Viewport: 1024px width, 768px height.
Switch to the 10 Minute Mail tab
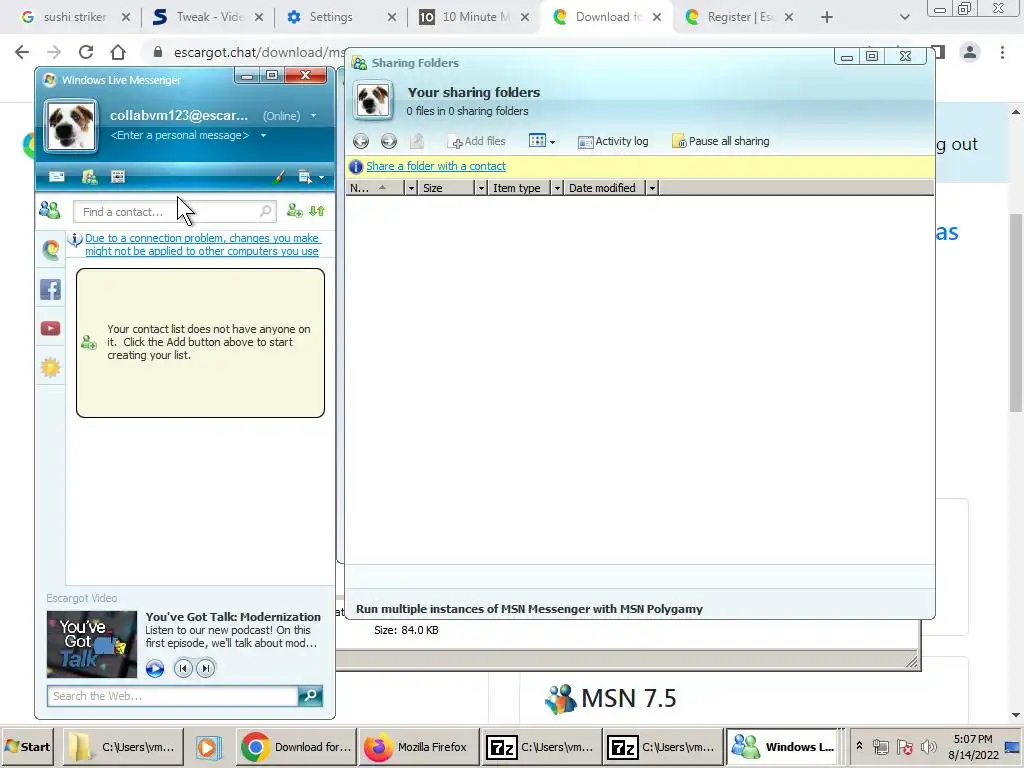coord(474,17)
